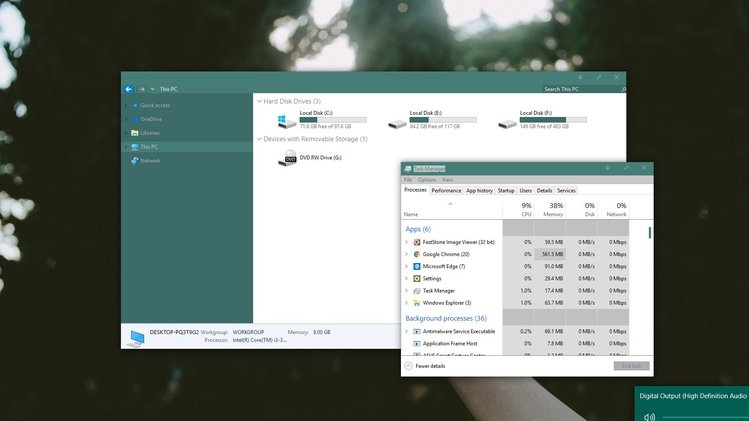Click the Network icon in the sidebar
Image resolution: width=749 pixels, height=421 pixels.
pos(135,161)
